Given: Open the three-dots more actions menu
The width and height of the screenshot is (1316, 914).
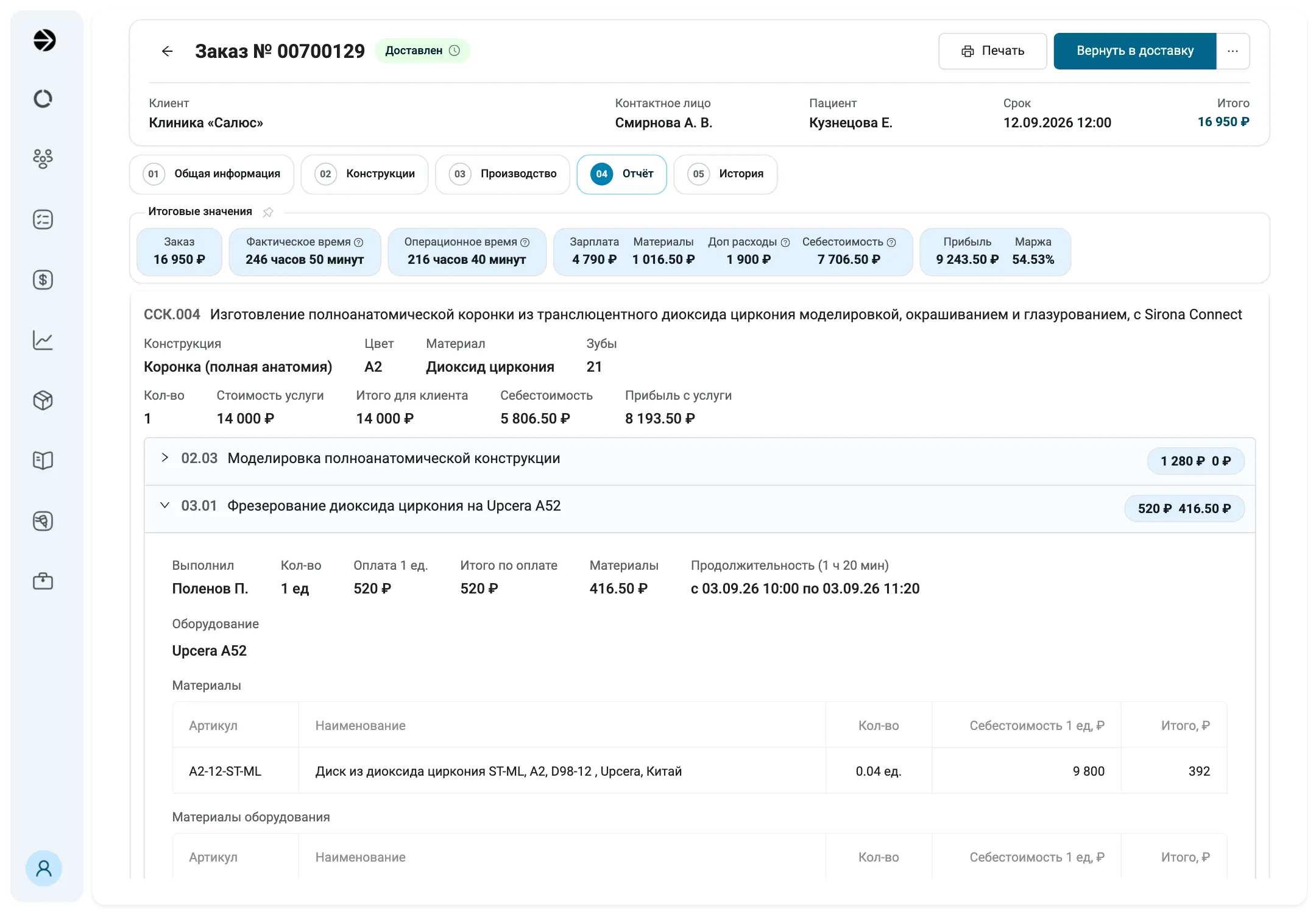Looking at the screenshot, I should click(1233, 51).
